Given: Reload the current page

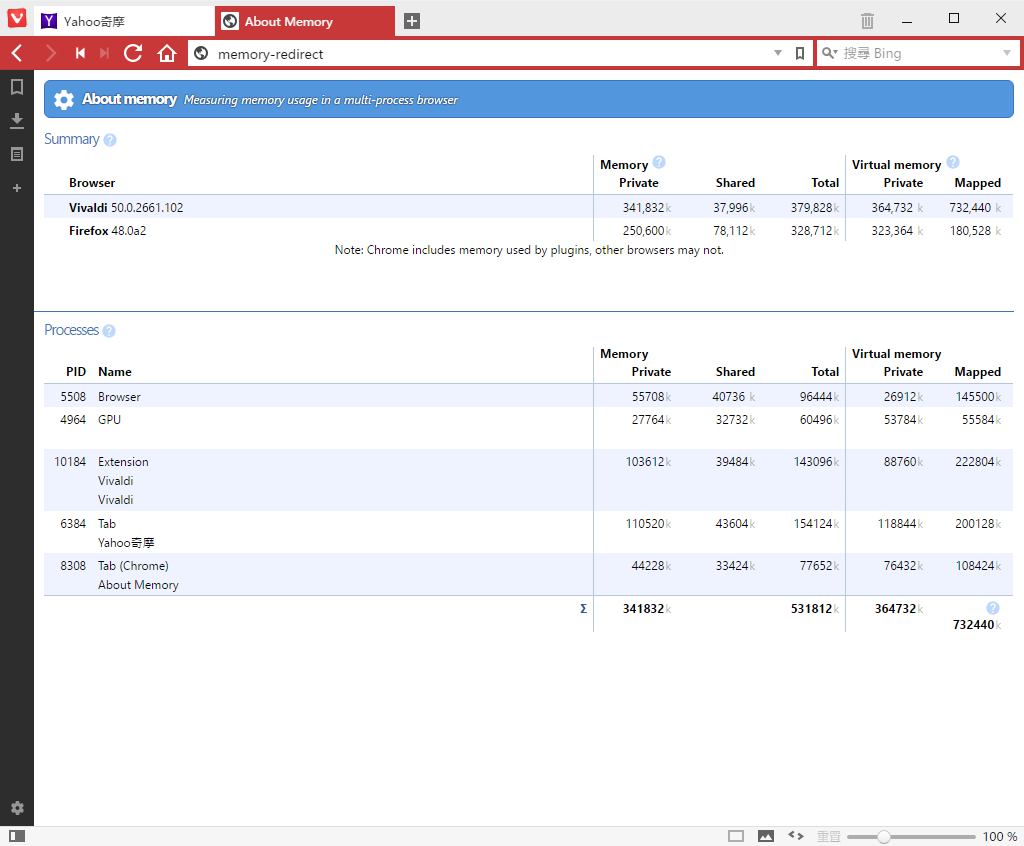Looking at the screenshot, I should [133, 53].
